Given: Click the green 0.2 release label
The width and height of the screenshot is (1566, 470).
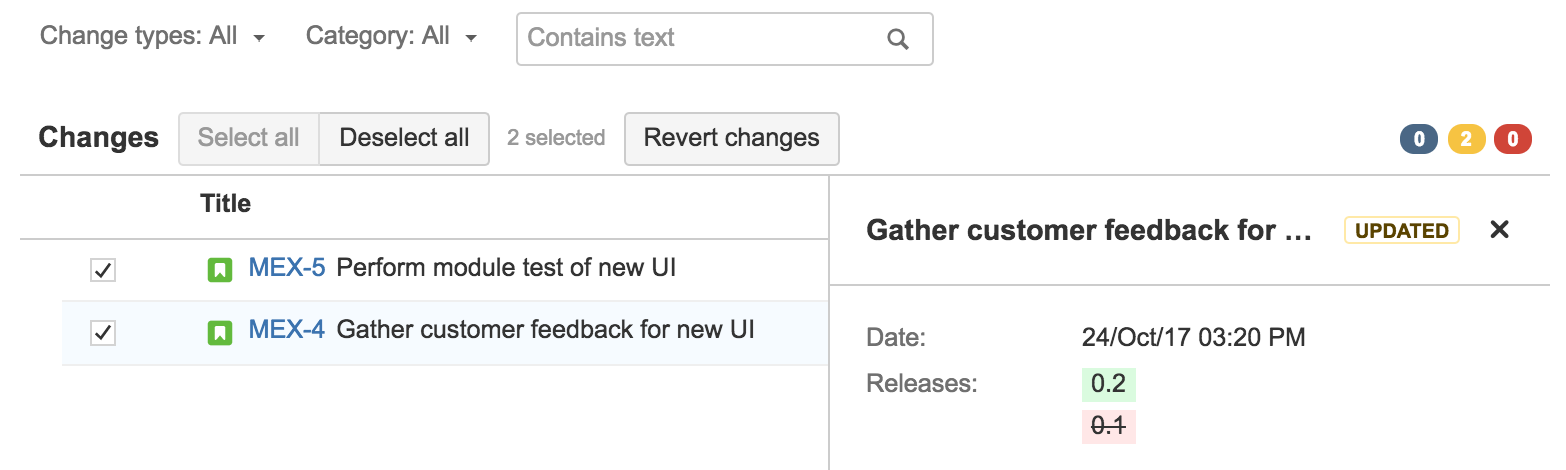Looking at the screenshot, I should [x=1108, y=384].
